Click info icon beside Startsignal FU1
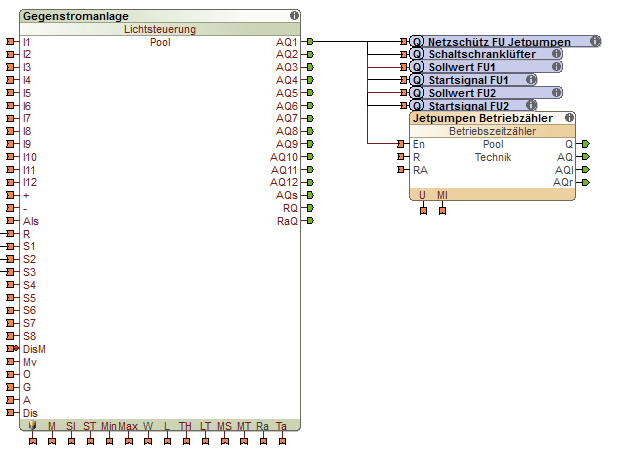 531,80
